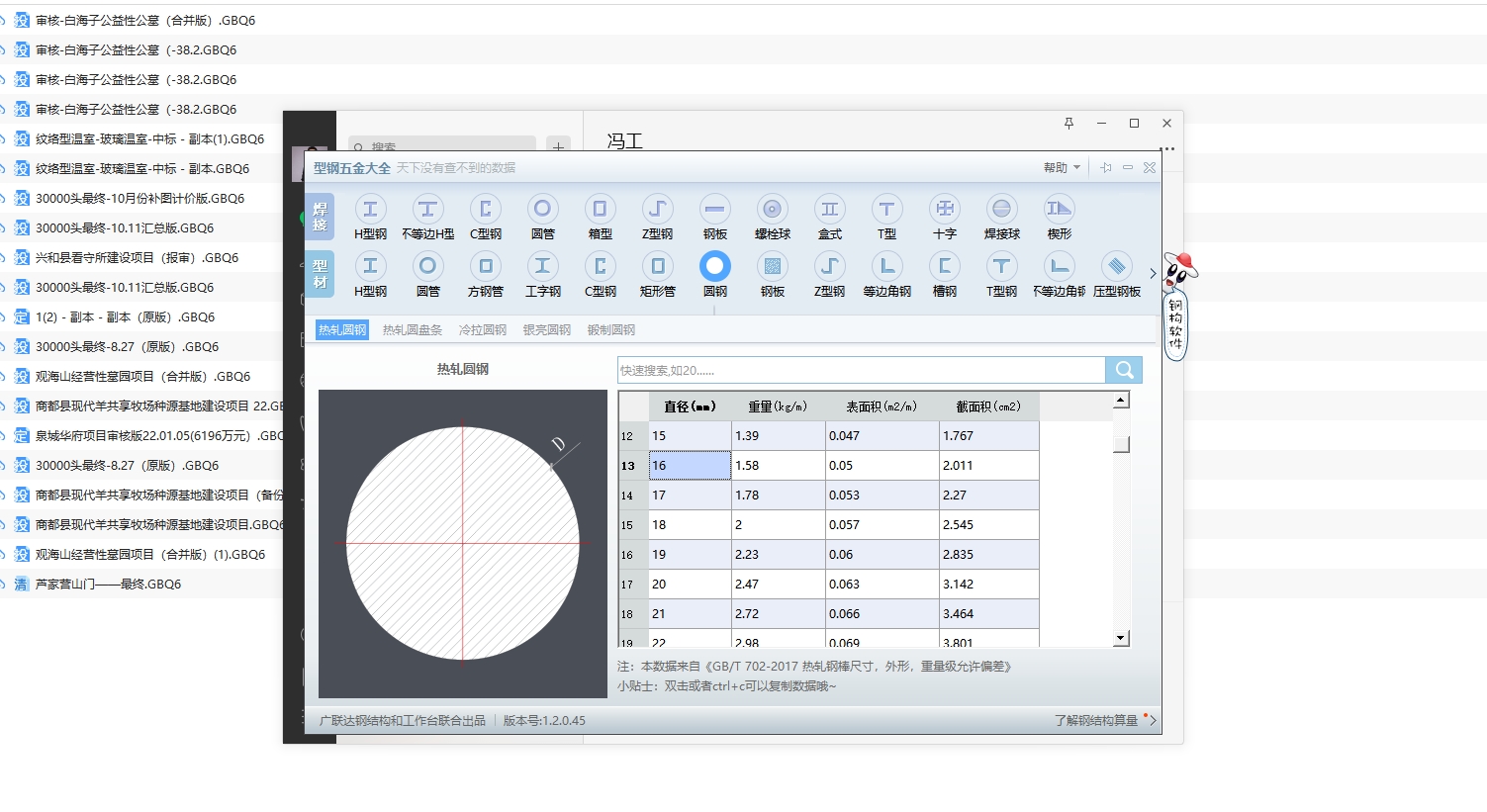This screenshot has height=812, width=1487.
Task: Open the 了解钢结构算量 link
Action: (1096, 720)
